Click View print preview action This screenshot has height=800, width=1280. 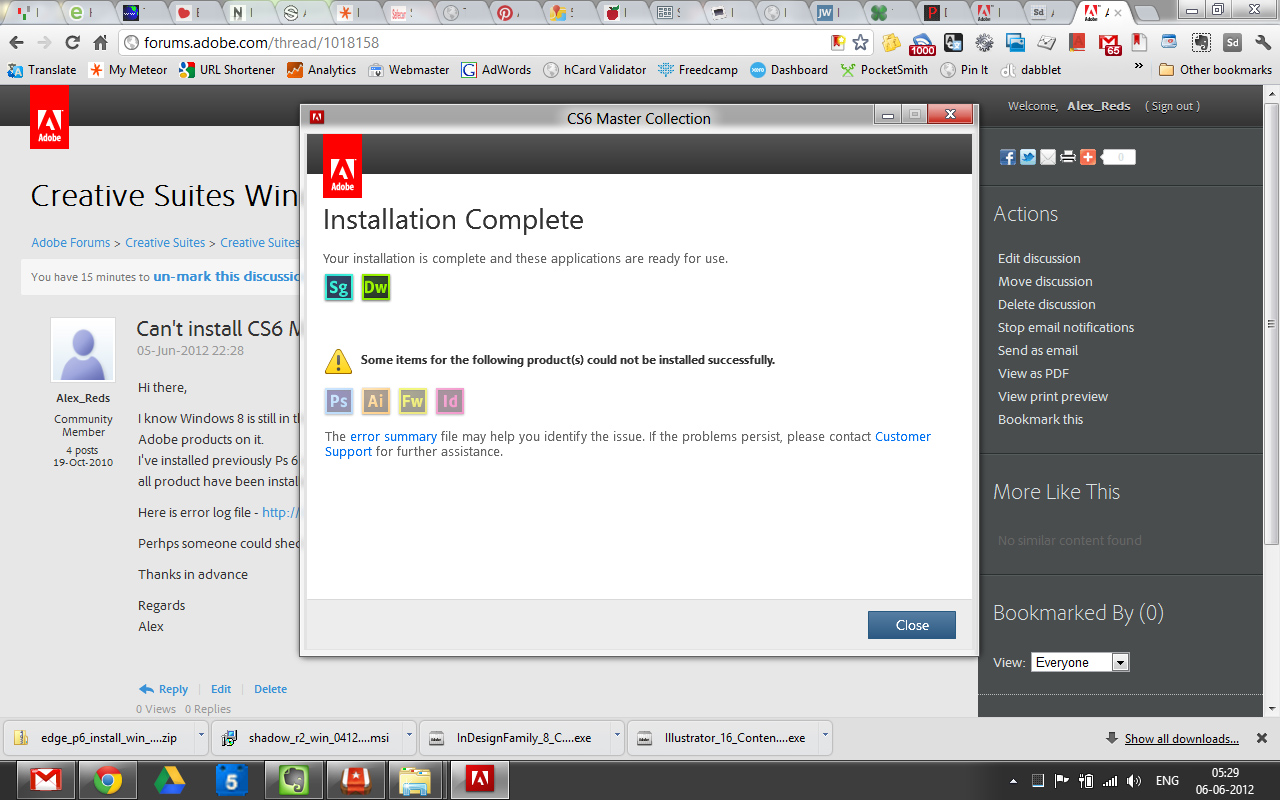[x=1053, y=396]
